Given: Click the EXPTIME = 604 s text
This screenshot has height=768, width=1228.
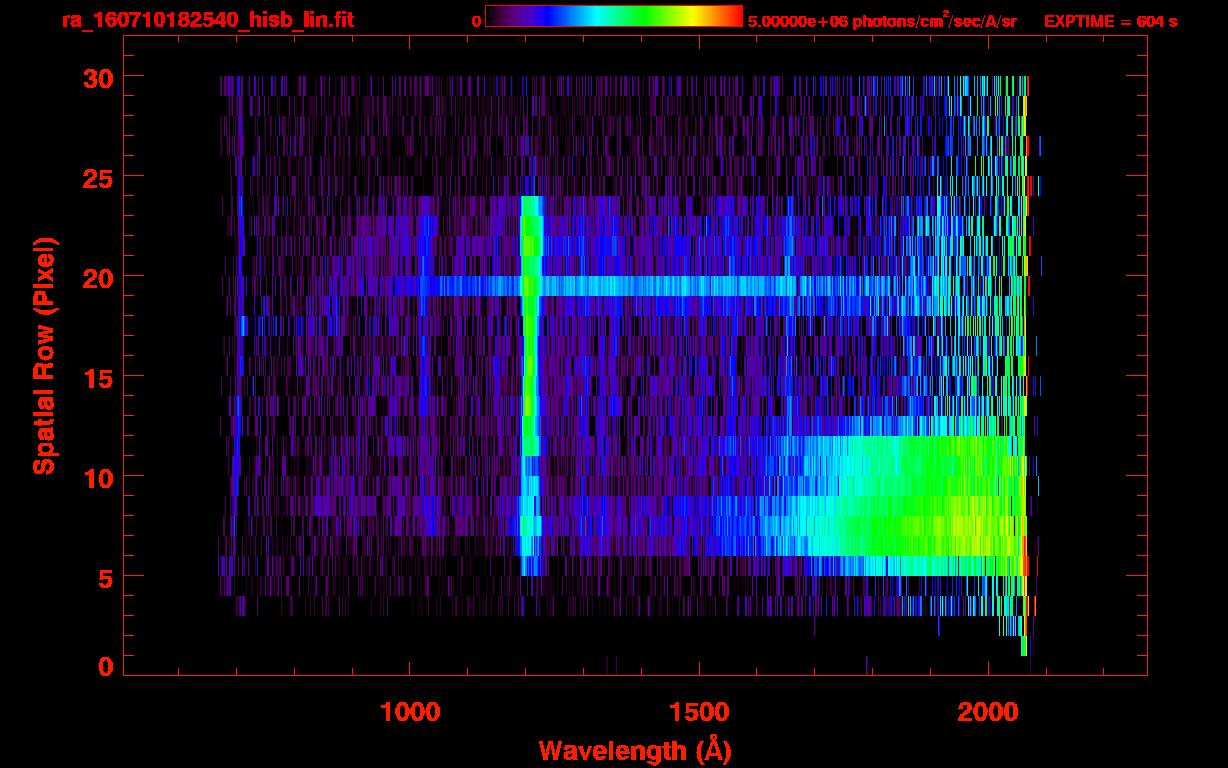Looking at the screenshot, I should (1110, 21).
